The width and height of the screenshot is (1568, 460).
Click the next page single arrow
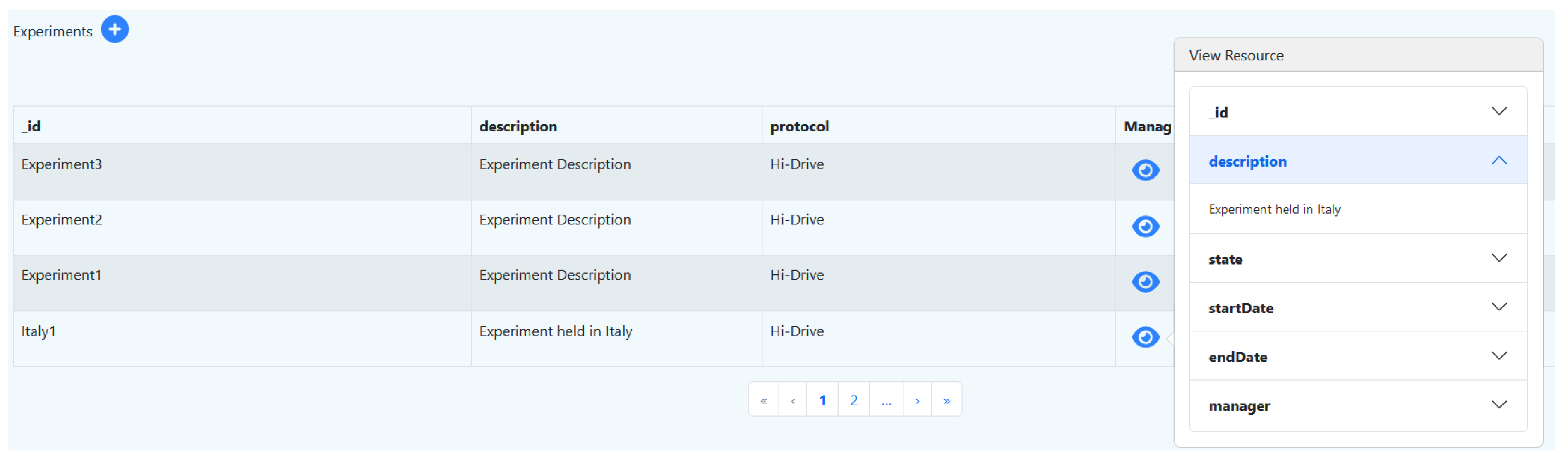tap(917, 400)
